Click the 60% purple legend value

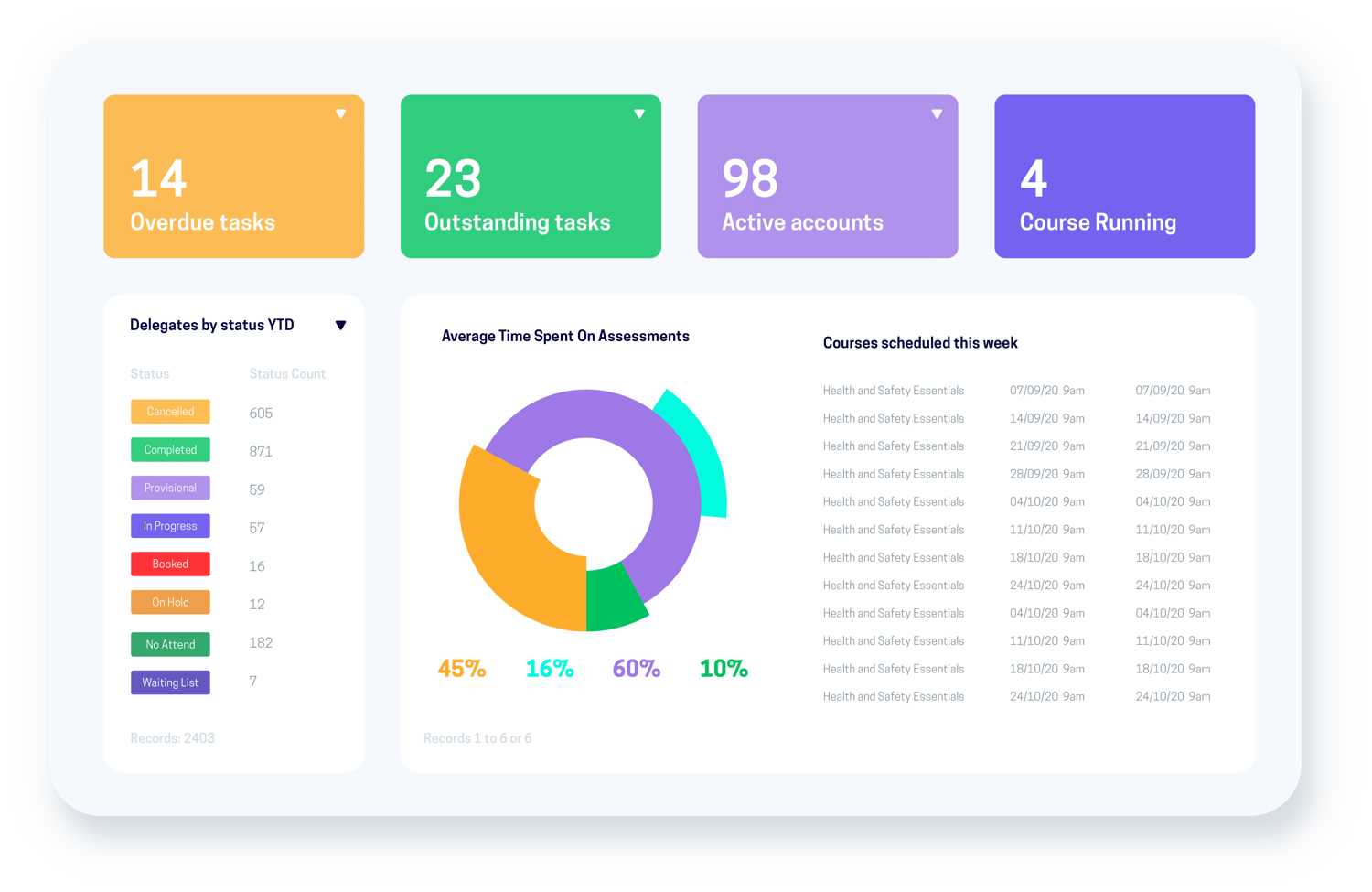pyautogui.click(x=637, y=669)
